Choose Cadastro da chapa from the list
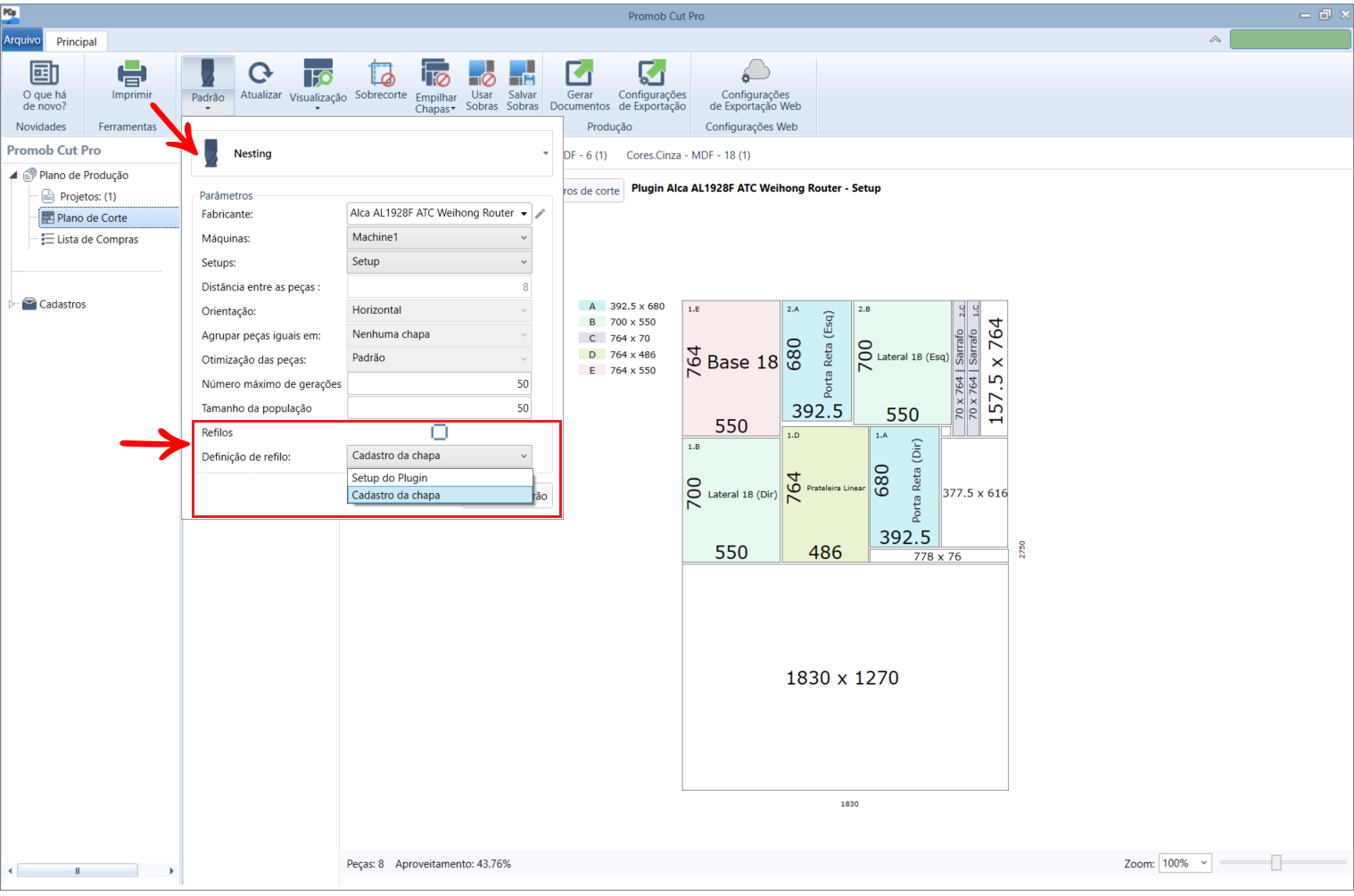Image resolution: width=1354 pixels, height=896 pixels. coord(440,496)
